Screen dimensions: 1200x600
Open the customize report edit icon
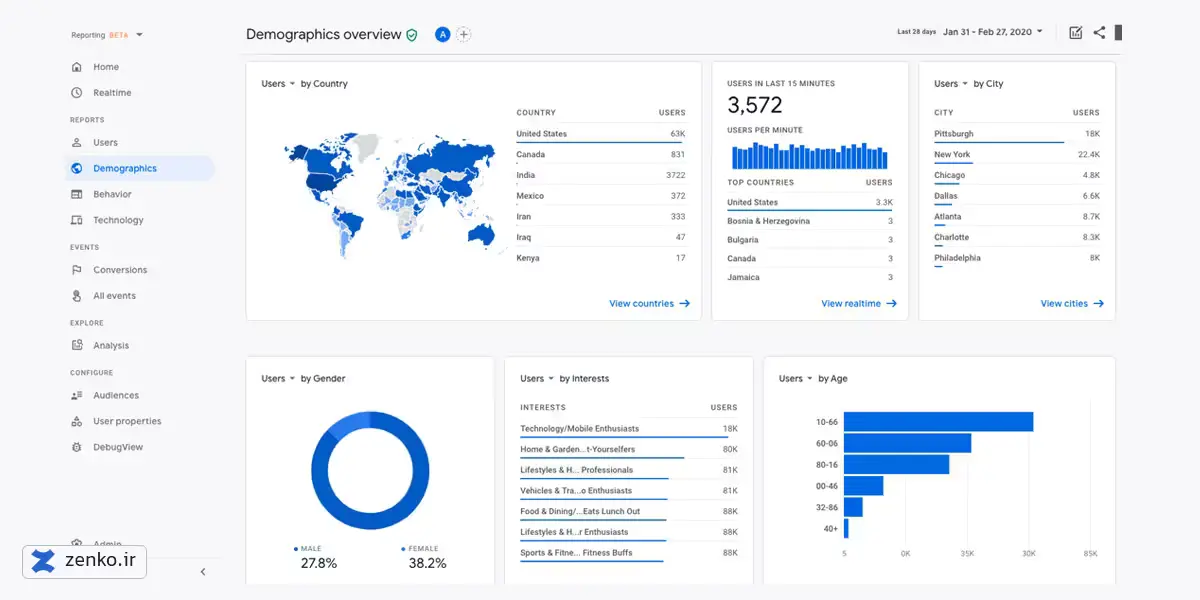(x=1076, y=32)
